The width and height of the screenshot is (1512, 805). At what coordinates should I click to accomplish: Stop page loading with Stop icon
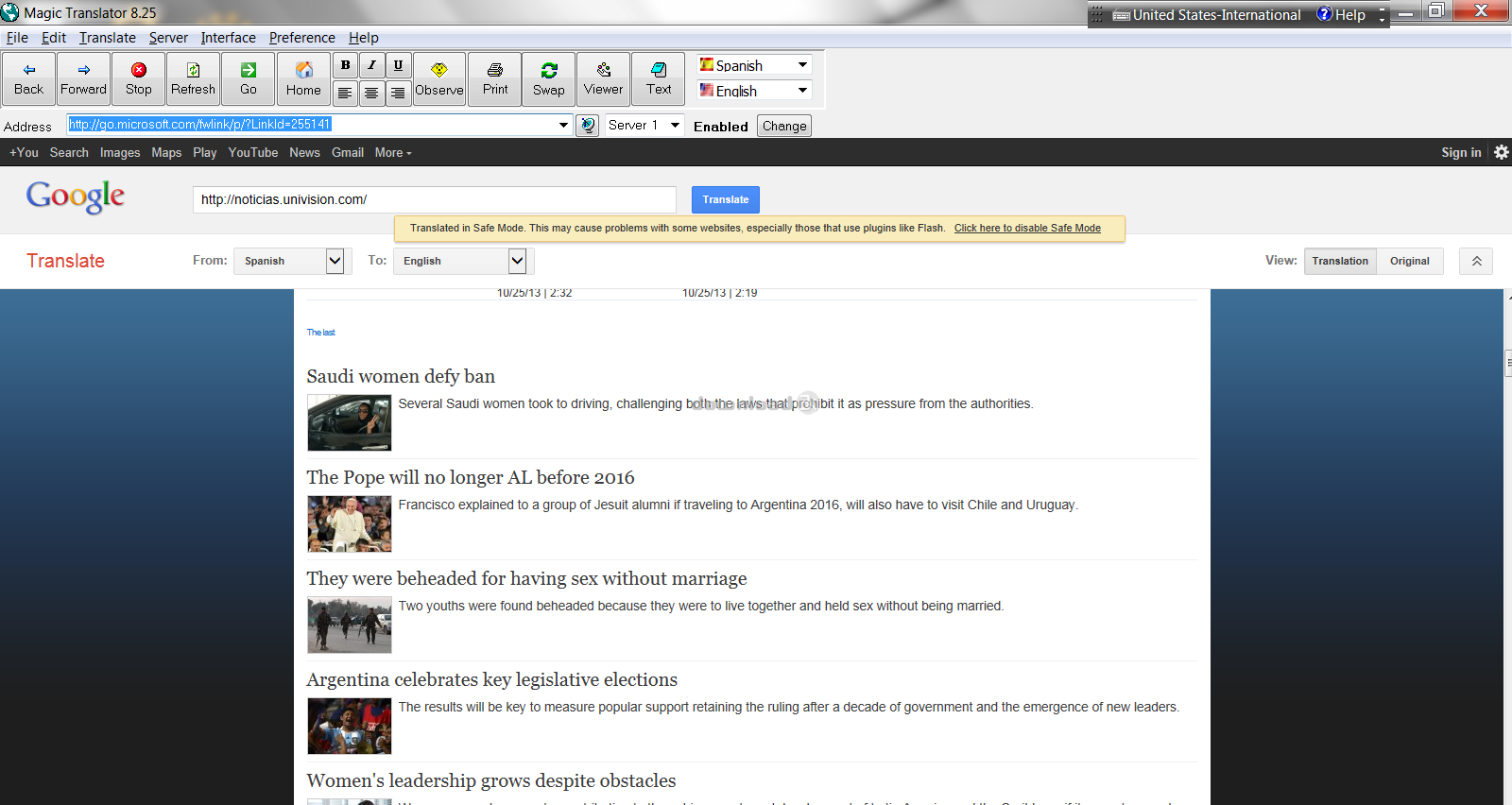click(138, 78)
